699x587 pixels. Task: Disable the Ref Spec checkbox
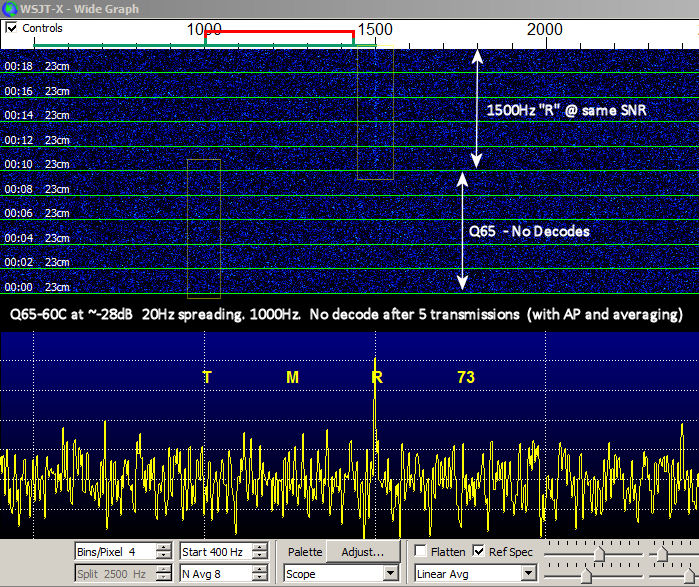(x=478, y=551)
